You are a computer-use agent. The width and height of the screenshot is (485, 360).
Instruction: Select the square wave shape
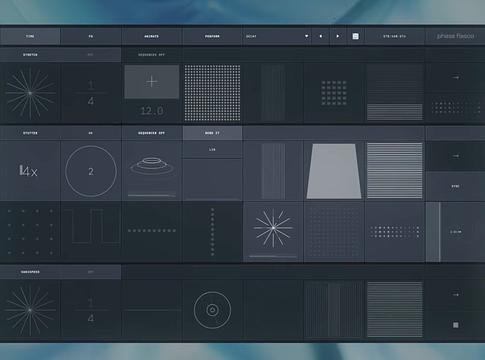[91, 227]
